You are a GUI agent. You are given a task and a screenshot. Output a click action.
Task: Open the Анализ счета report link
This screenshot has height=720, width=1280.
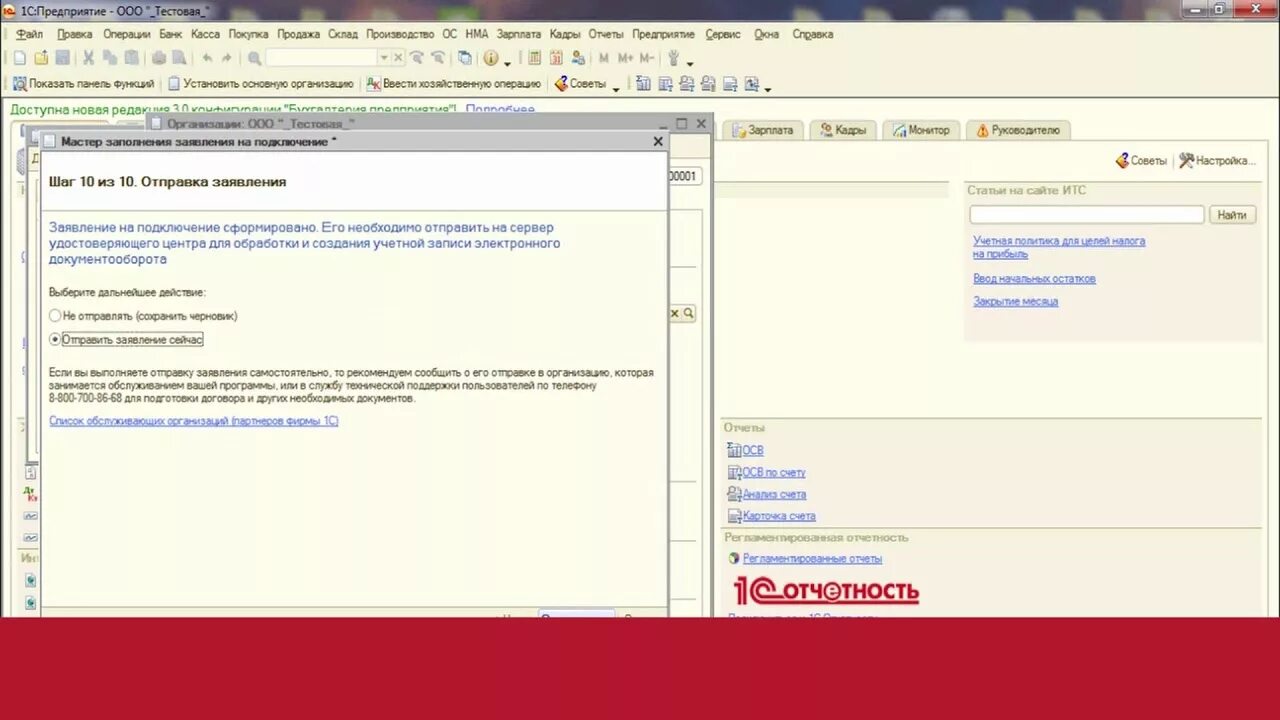pos(774,494)
